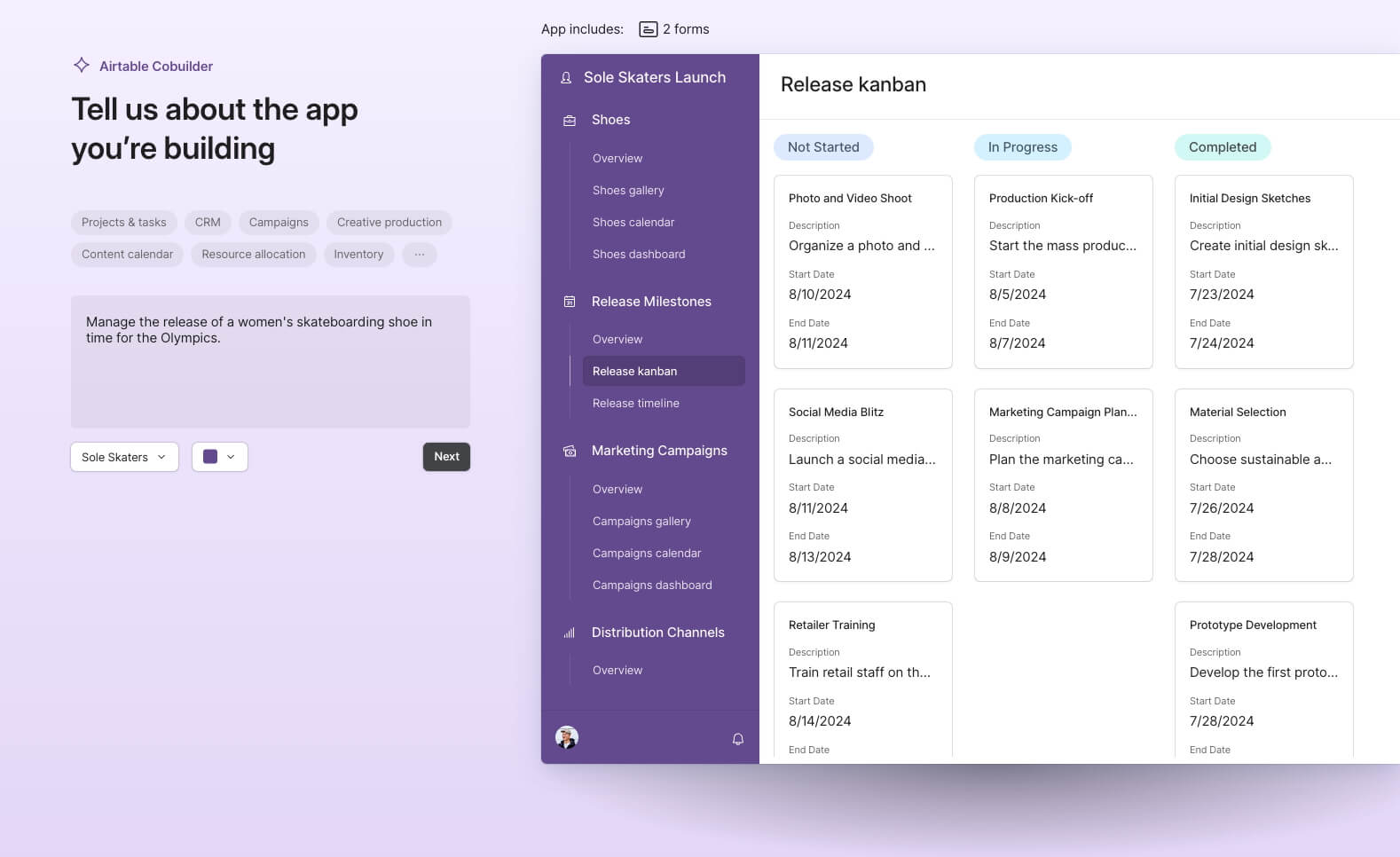This screenshot has width=1400, height=857.
Task: Click the forms icon beside 2 forms
Action: [x=649, y=29]
